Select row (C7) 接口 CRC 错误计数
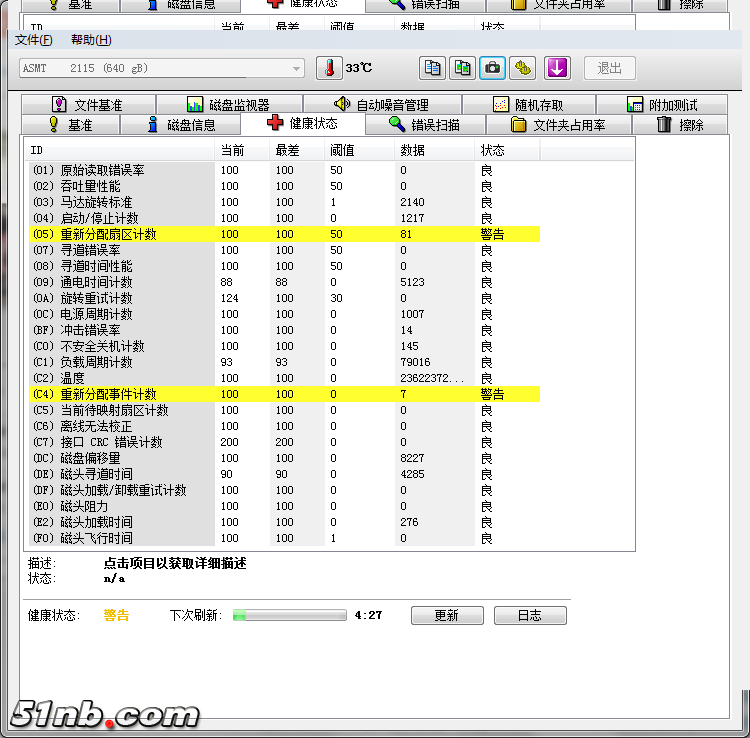The width and height of the screenshot is (750, 738). (x=284, y=442)
